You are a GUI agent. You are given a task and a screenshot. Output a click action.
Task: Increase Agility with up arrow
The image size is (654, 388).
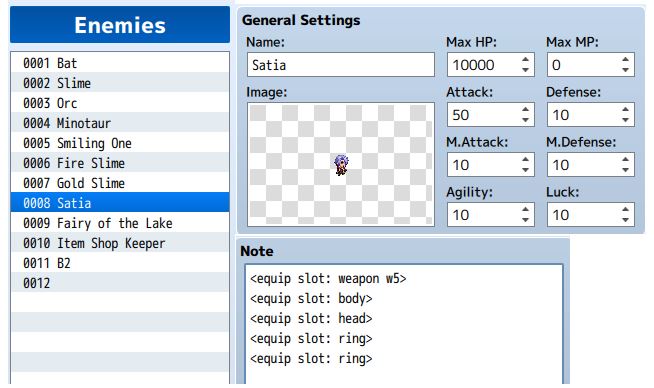pyautogui.click(x=526, y=210)
